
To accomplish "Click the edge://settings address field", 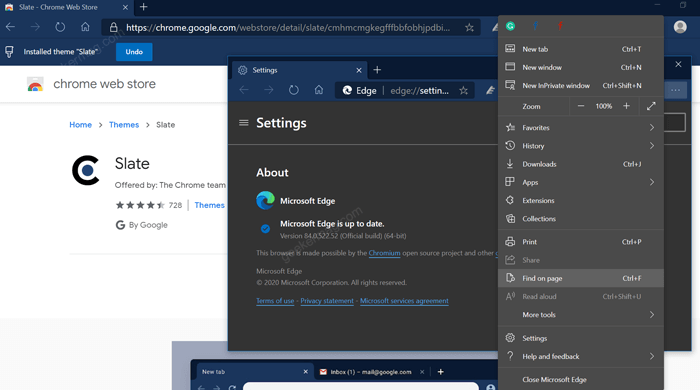I will (x=404, y=91).
